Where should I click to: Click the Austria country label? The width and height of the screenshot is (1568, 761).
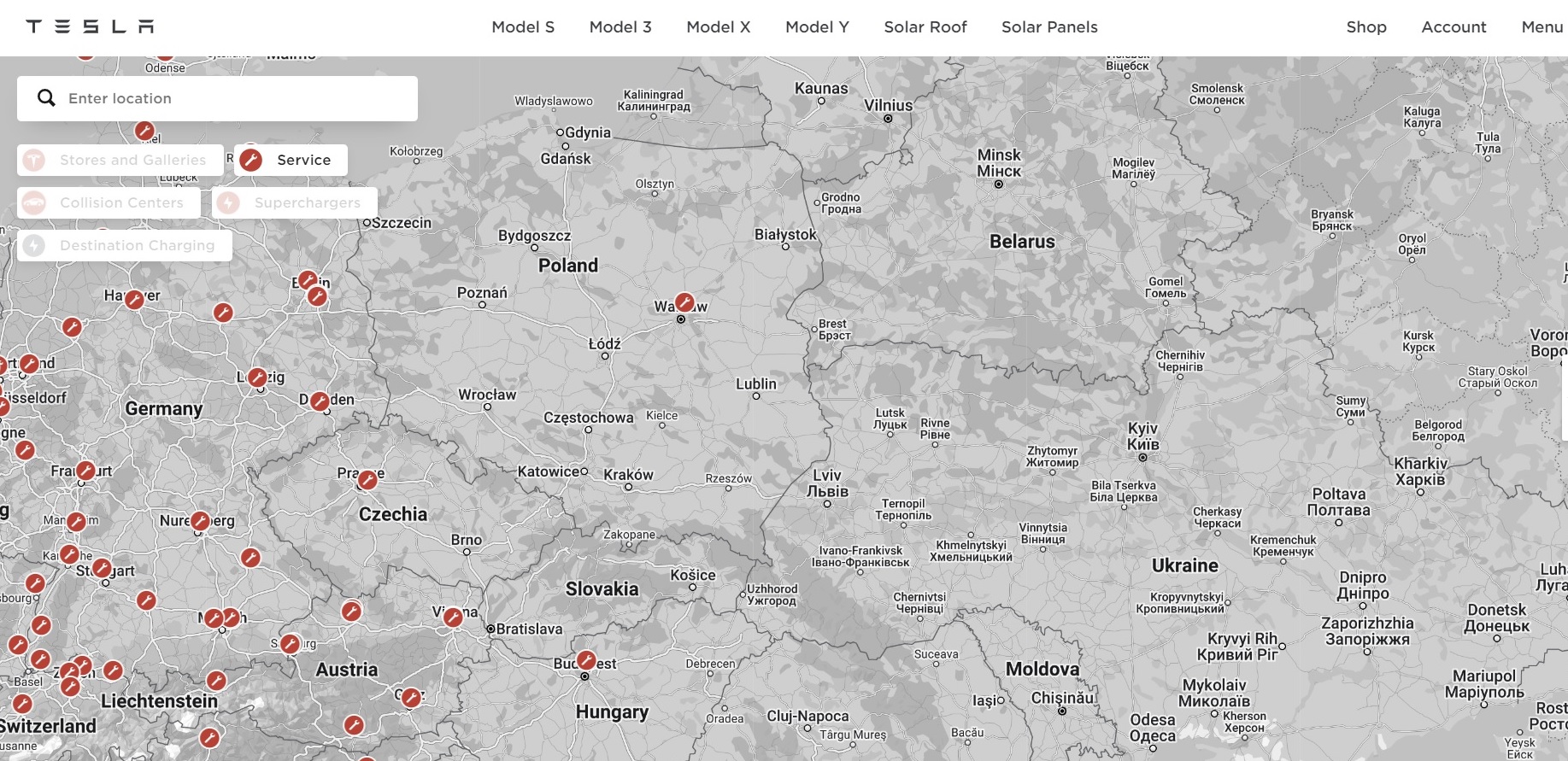347,670
